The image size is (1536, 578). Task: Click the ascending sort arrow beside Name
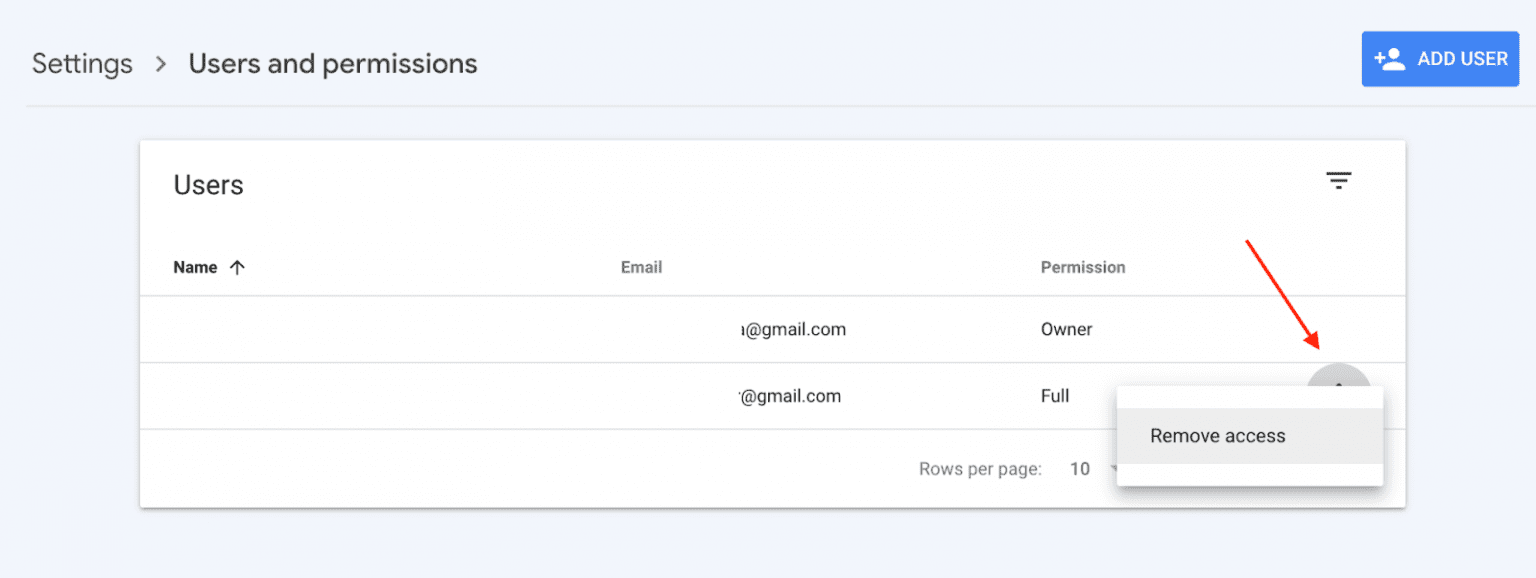click(237, 266)
